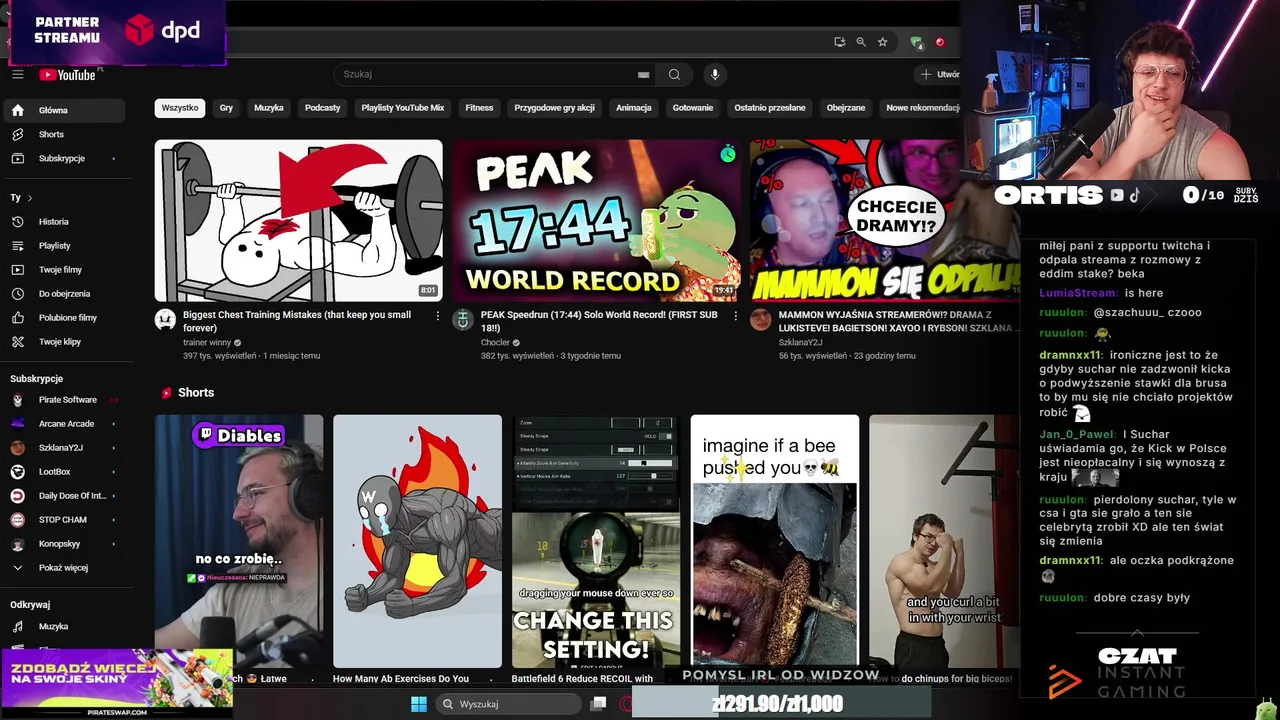Click the green browser extension icon
This screenshot has height=720, width=1280.
pos(916,42)
